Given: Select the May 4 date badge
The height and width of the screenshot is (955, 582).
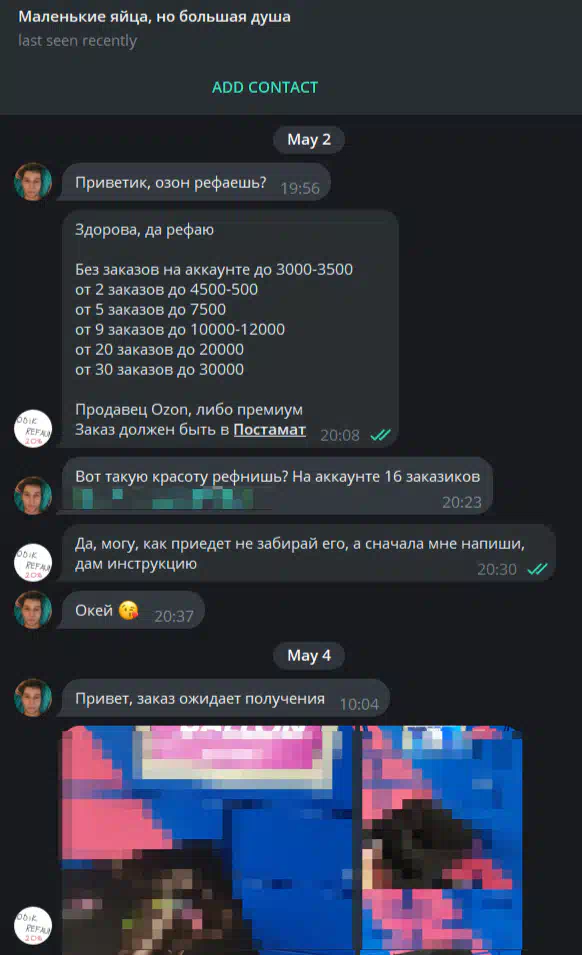Looking at the screenshot, I should (309, 656).
